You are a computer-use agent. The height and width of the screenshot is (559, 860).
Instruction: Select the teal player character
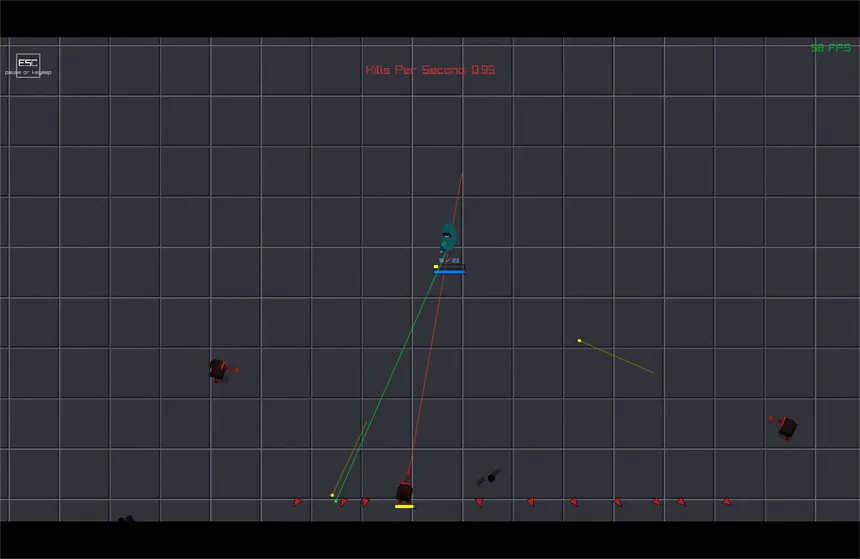click(448, 237)
